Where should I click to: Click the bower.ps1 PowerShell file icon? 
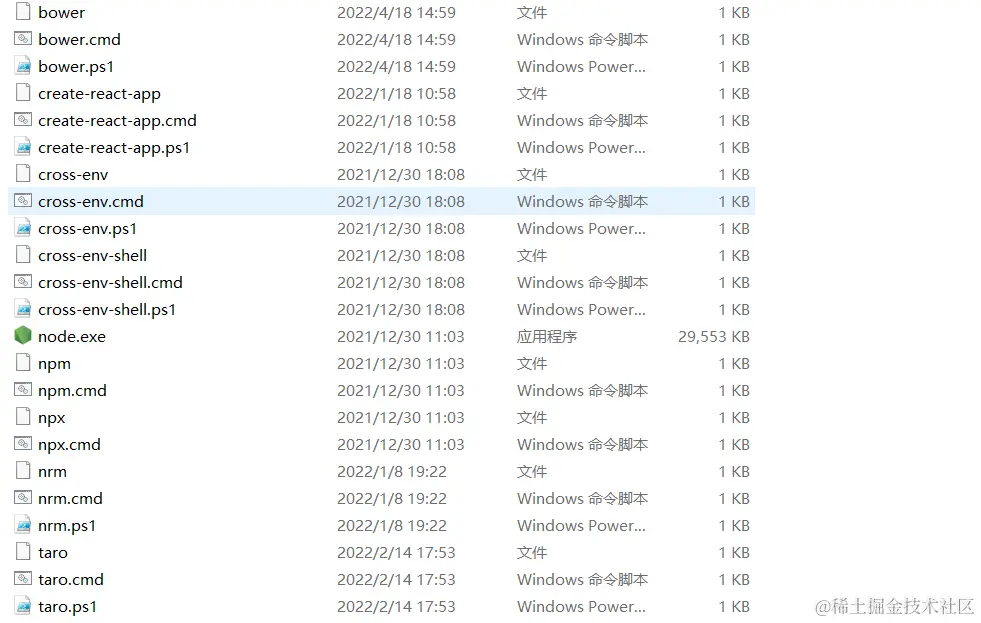(x=23, y=66)
